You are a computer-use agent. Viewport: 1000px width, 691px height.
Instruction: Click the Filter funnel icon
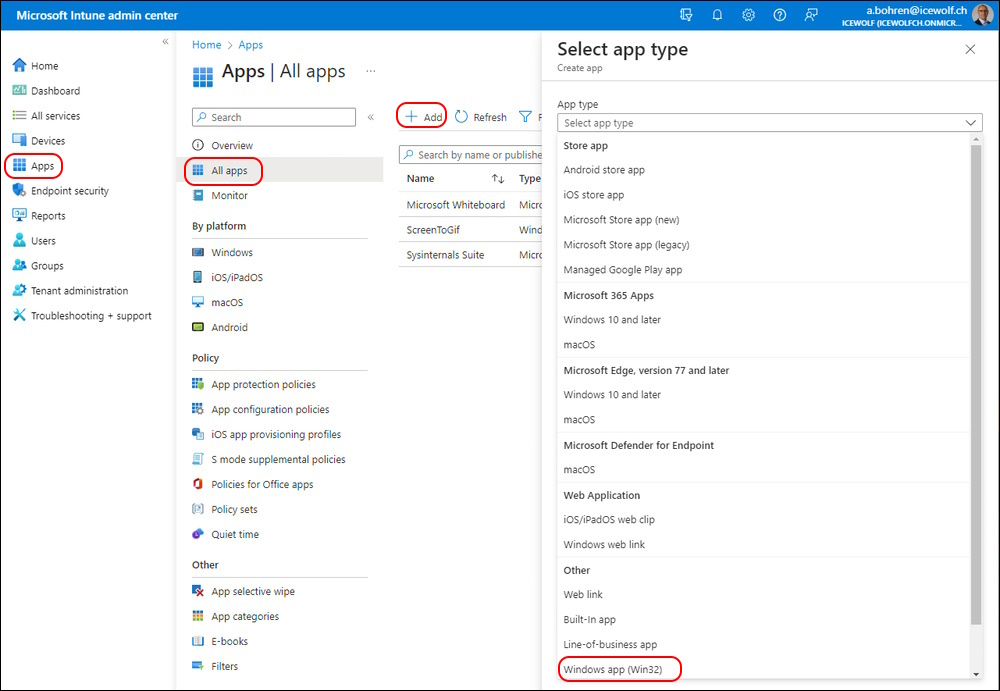525,117
